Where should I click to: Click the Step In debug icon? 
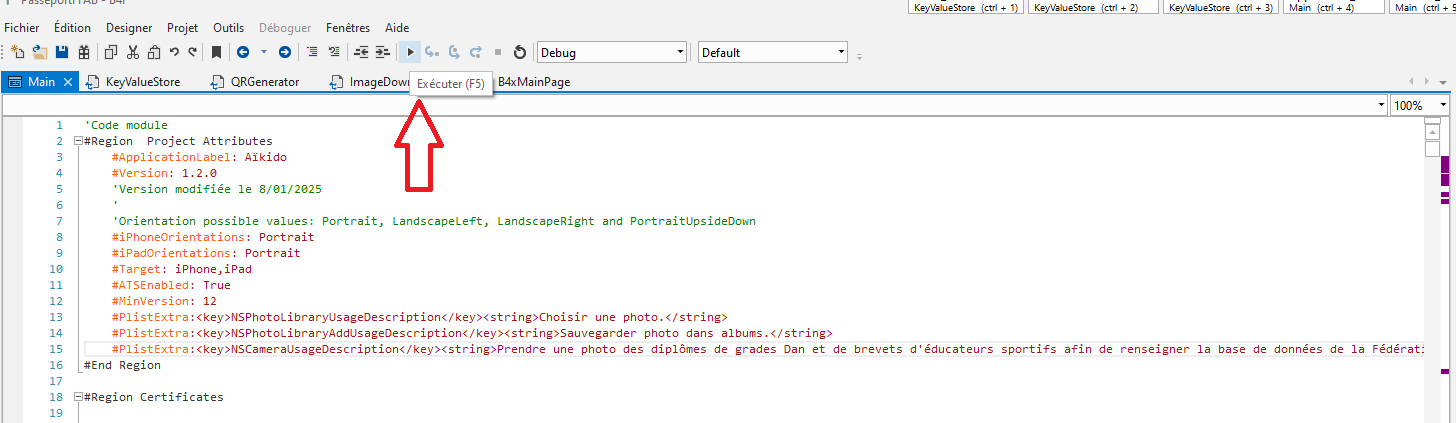[x=432, y=52]
